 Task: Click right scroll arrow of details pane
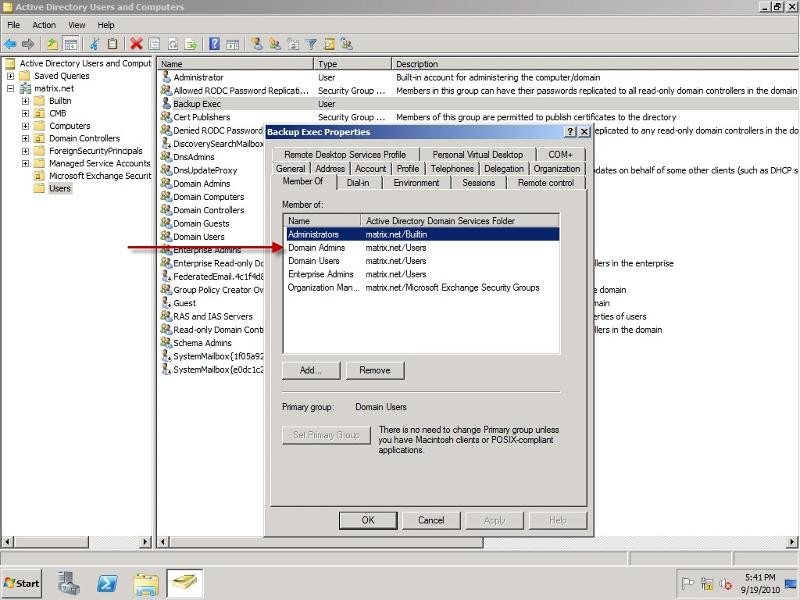click(x=792, y=542)
